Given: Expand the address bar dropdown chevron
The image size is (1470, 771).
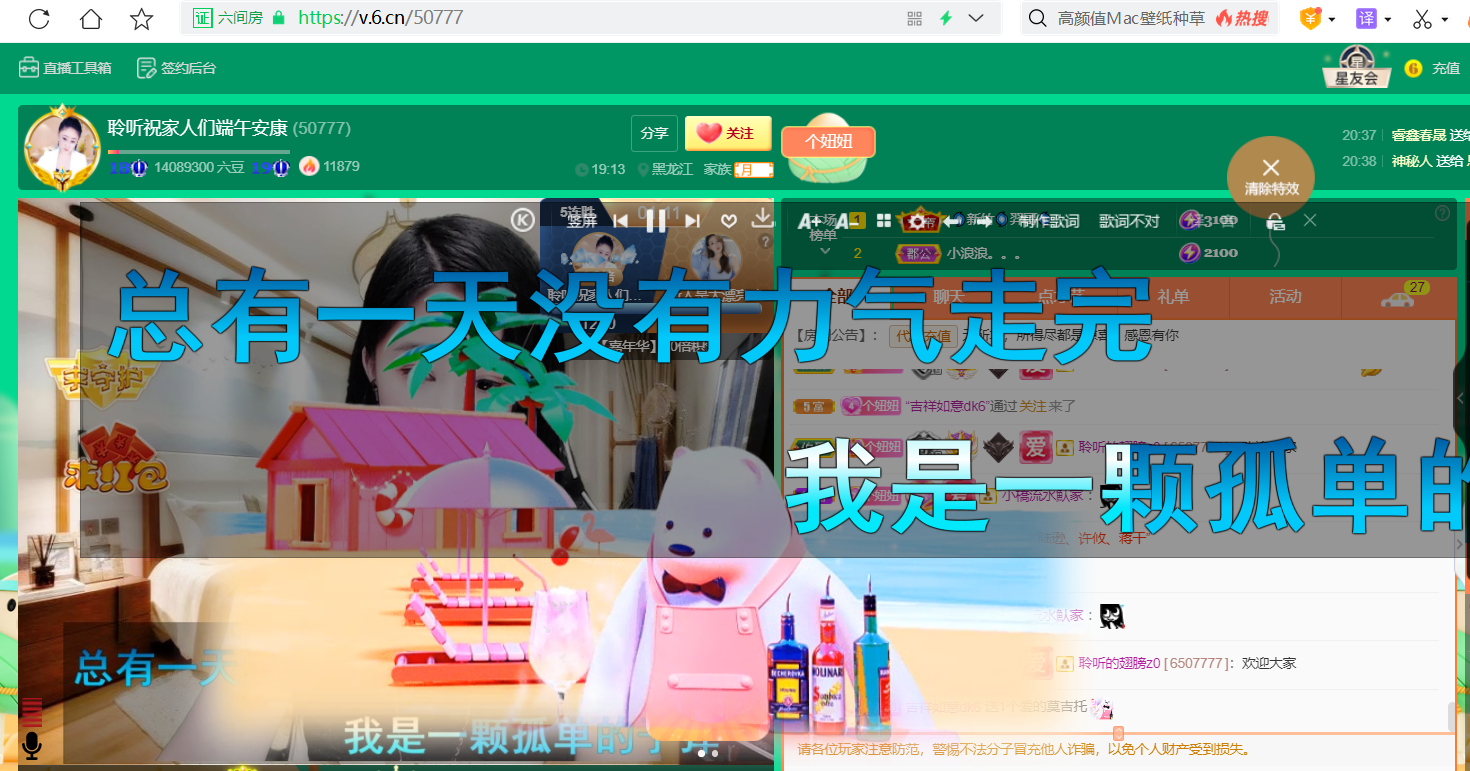Looking at the screenshot, I should tap(977, 18).
